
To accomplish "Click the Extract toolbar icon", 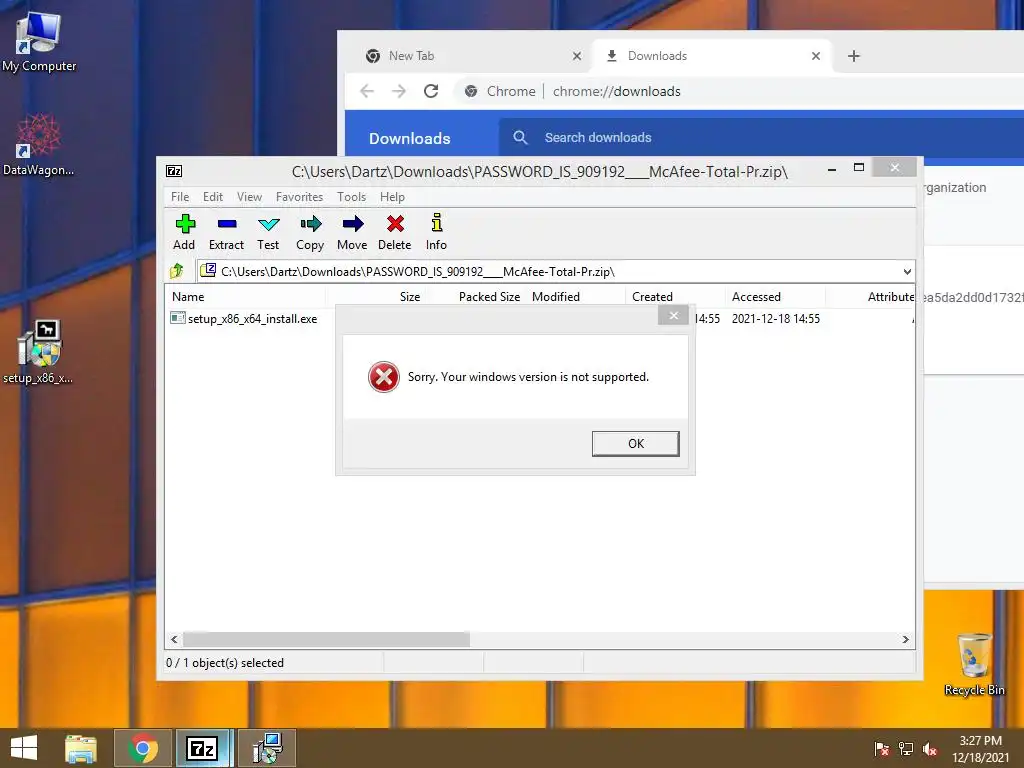I will point(226,232).
